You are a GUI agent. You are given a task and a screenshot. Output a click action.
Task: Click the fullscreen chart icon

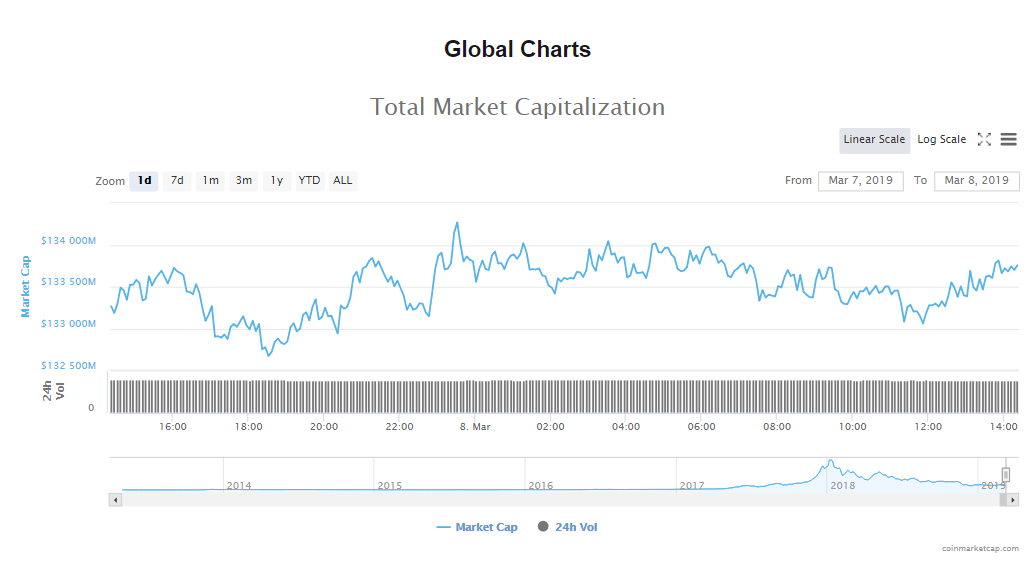(984, 140)
